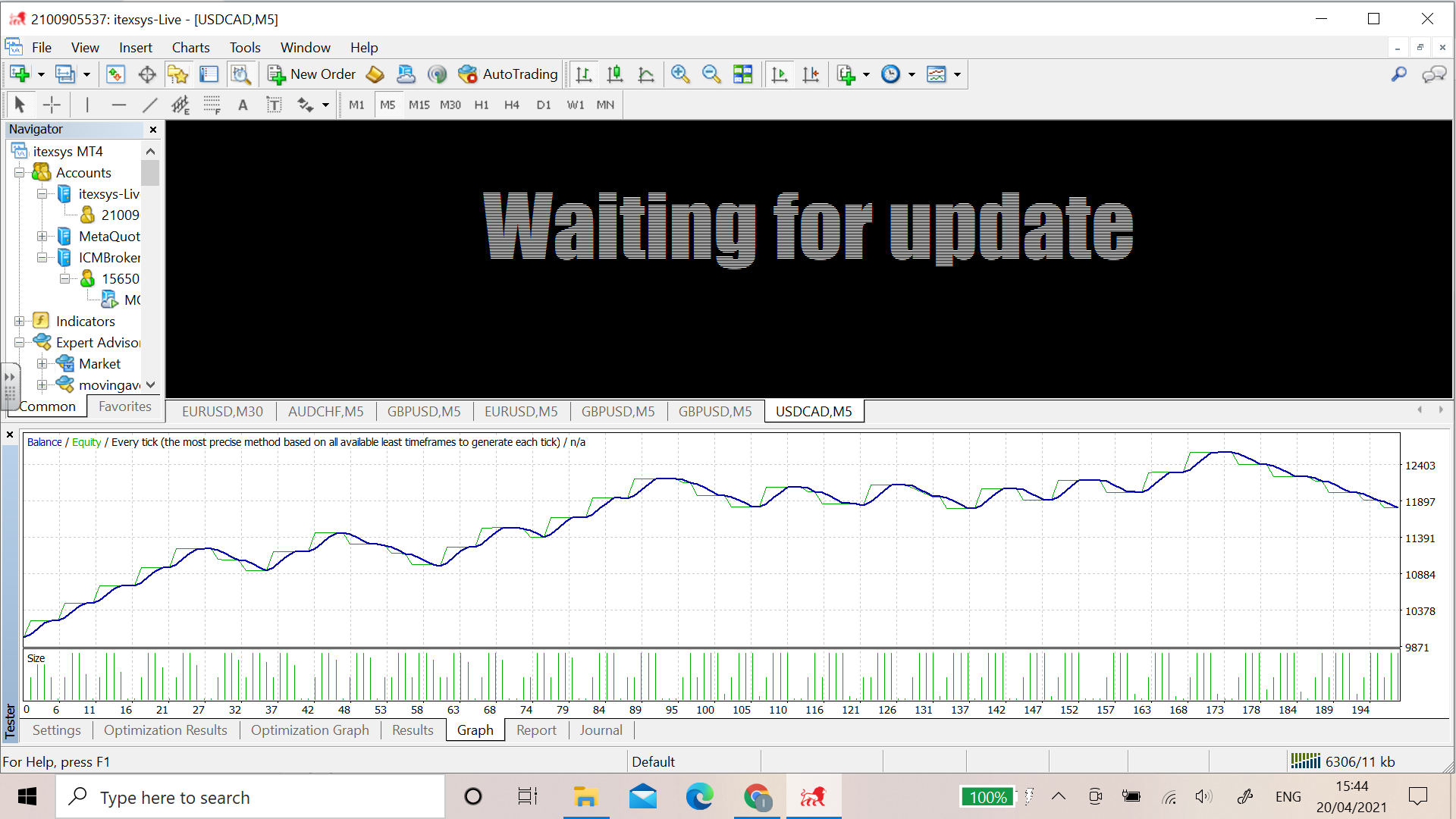Select the Fibonacci retracement tool
Screen dimensions: 1456x819
coord(212,105)
